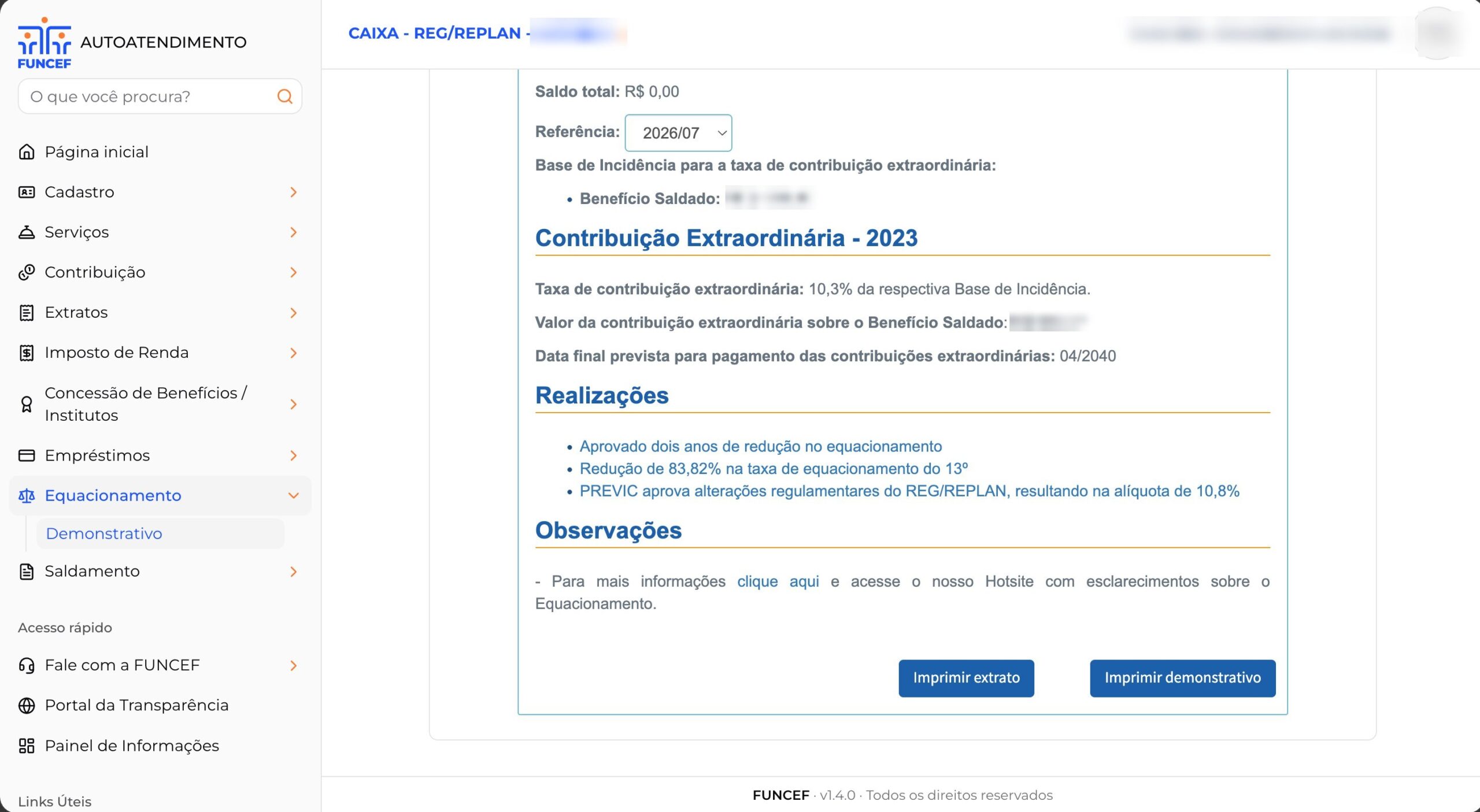Image resolution: width=1480 pixels, height=812 pixels.
Task: Open the PREVIC aprova alterações regulamentares link
Action: (x=909, y=491)
